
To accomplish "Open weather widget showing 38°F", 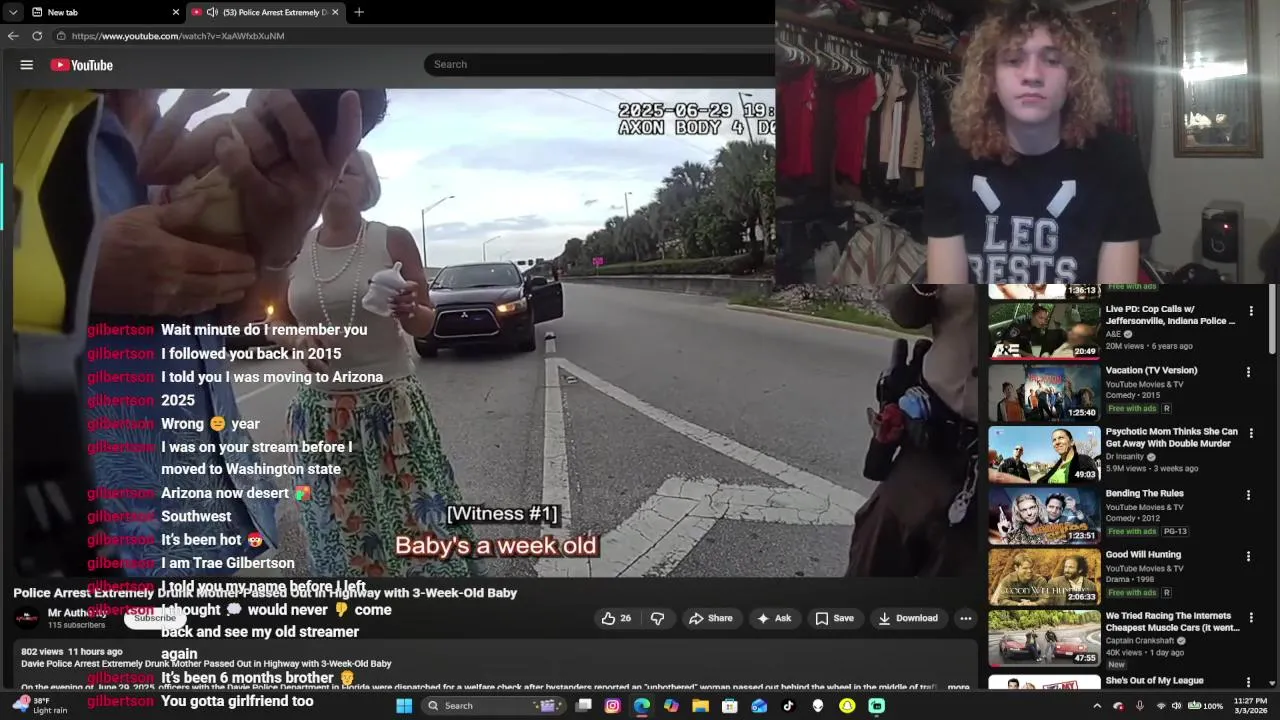I will (x=38, y=705).
